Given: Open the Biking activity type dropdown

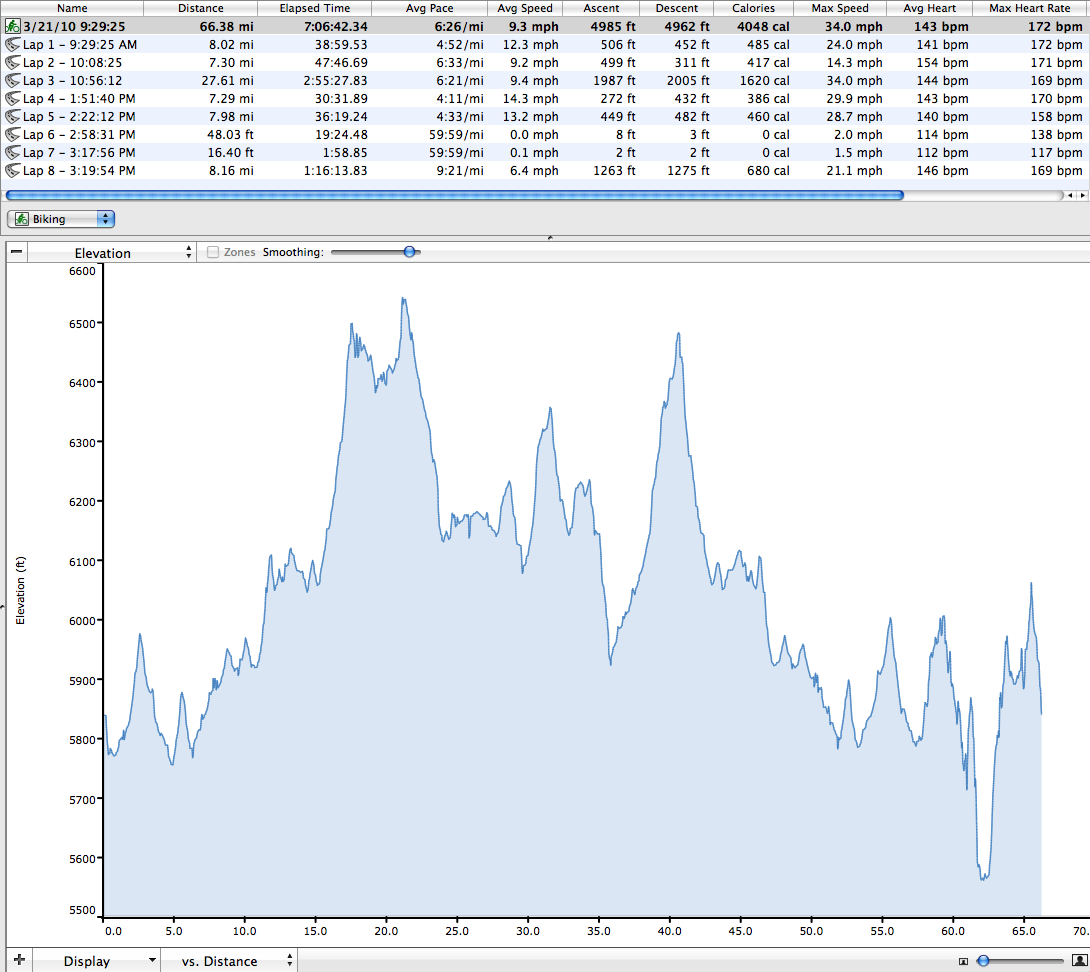Looking at the screenshot, I should click(x=61, y=219).
